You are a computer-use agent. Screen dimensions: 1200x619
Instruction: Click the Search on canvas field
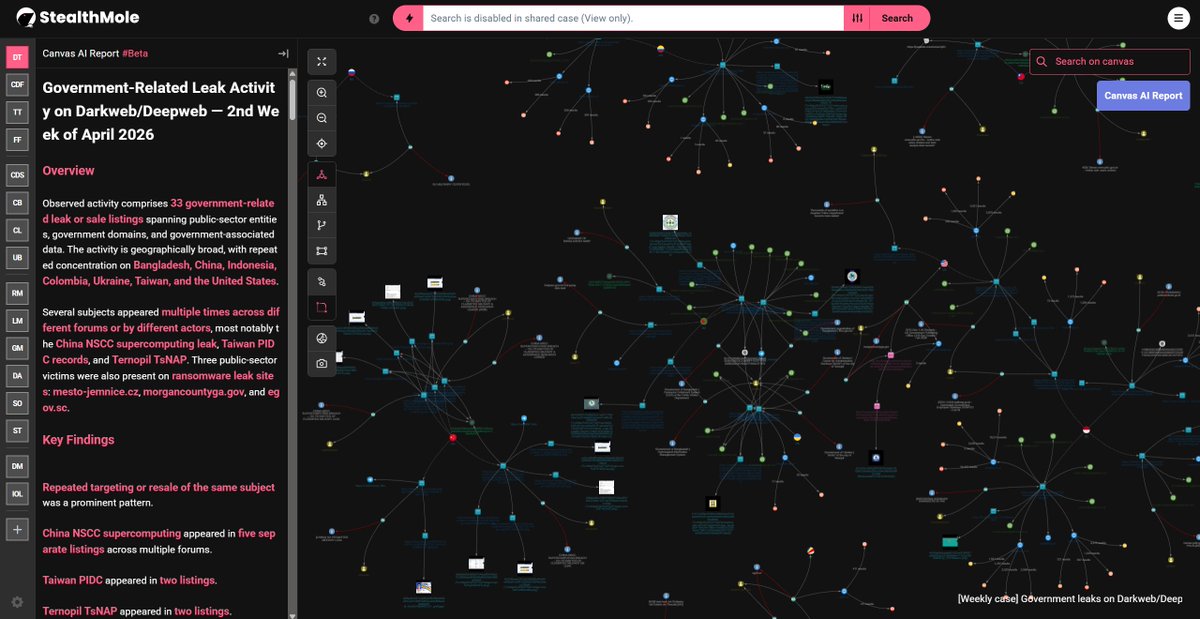(x=1110, y=61)
